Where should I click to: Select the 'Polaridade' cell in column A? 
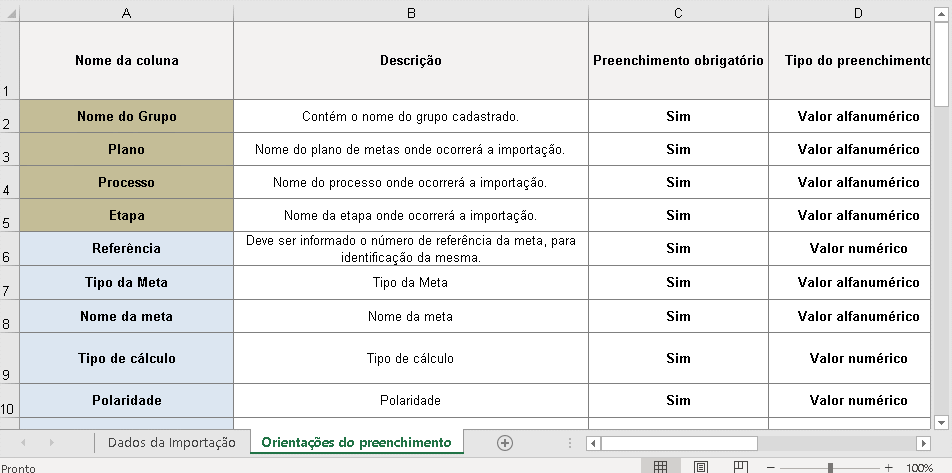point(126,401)
